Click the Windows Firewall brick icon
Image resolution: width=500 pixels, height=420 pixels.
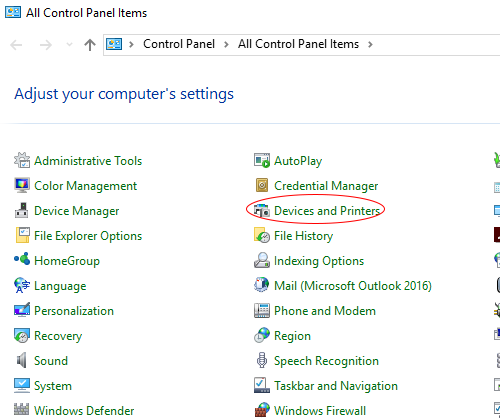262,410
